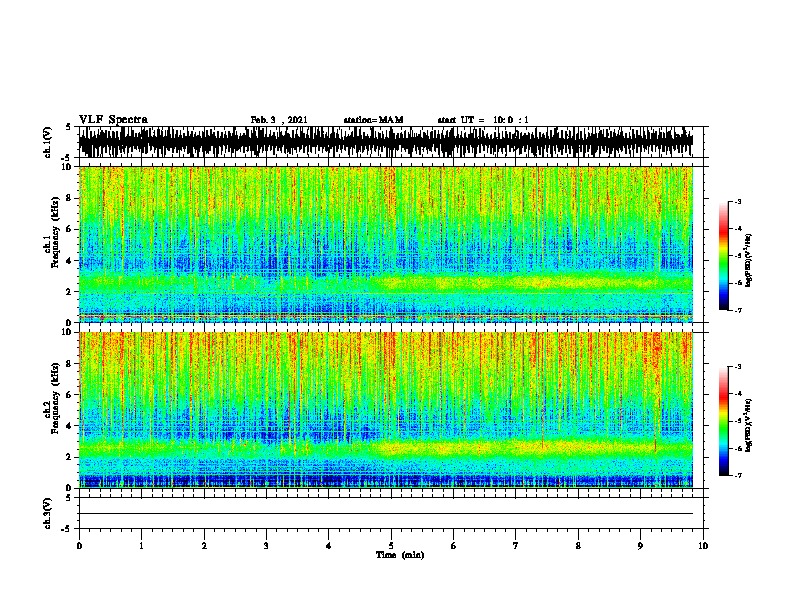Image resolution: width=792 pixels, height=612 pixels.
Task: Click the time axis tick '2'
Action: point(204,546)
